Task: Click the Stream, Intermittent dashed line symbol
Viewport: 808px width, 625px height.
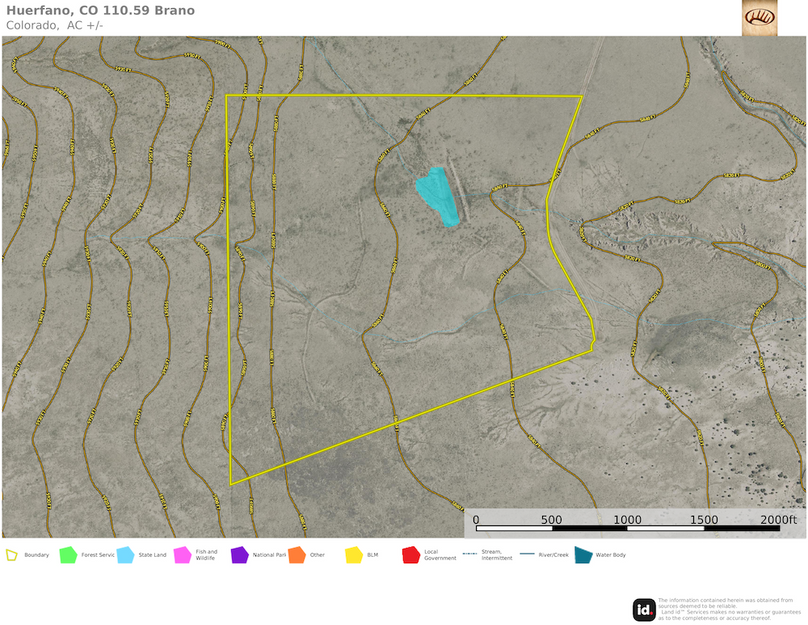Action: point(472,553)
